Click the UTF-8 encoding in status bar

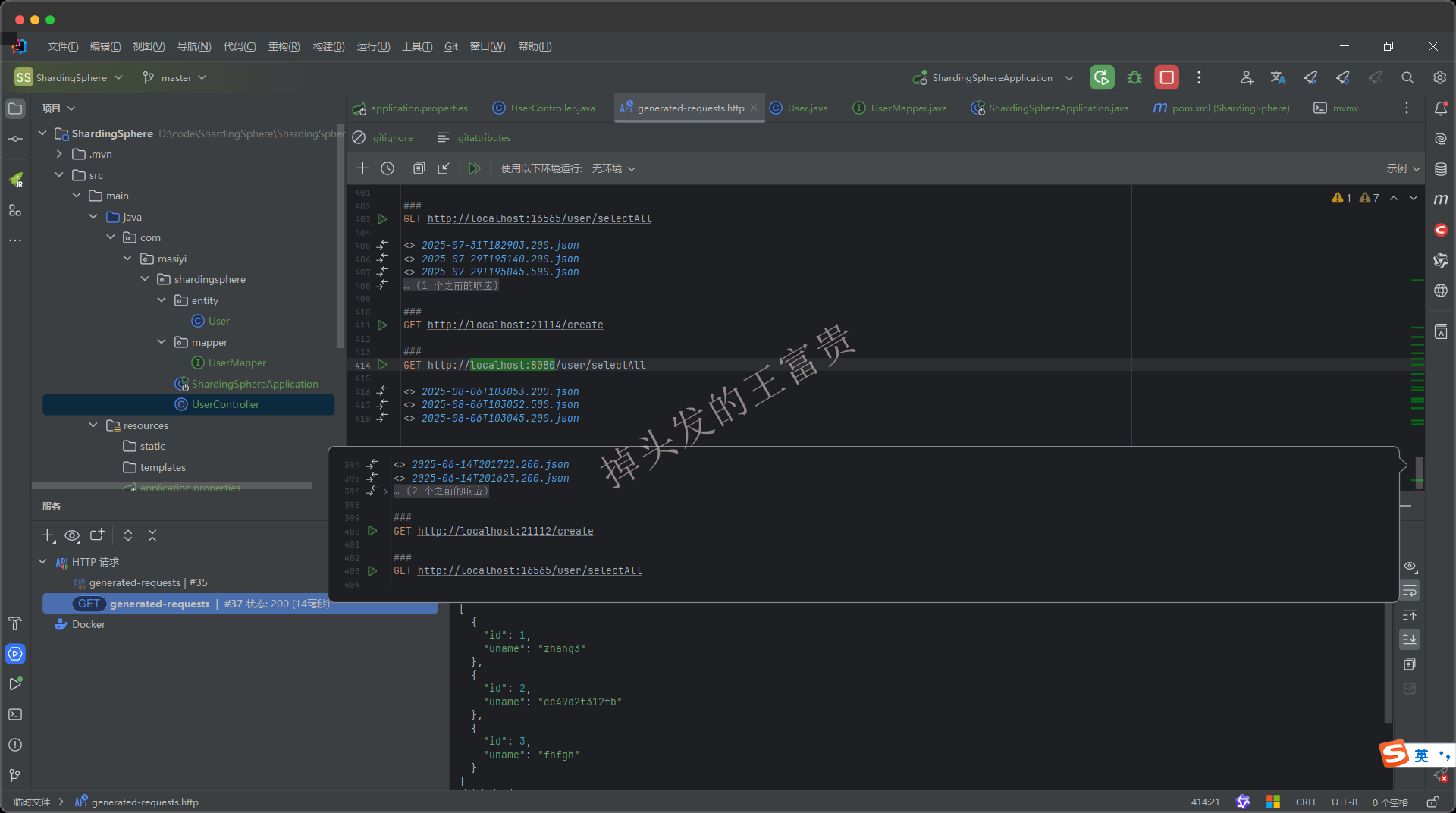click(x=1345, y=802)
